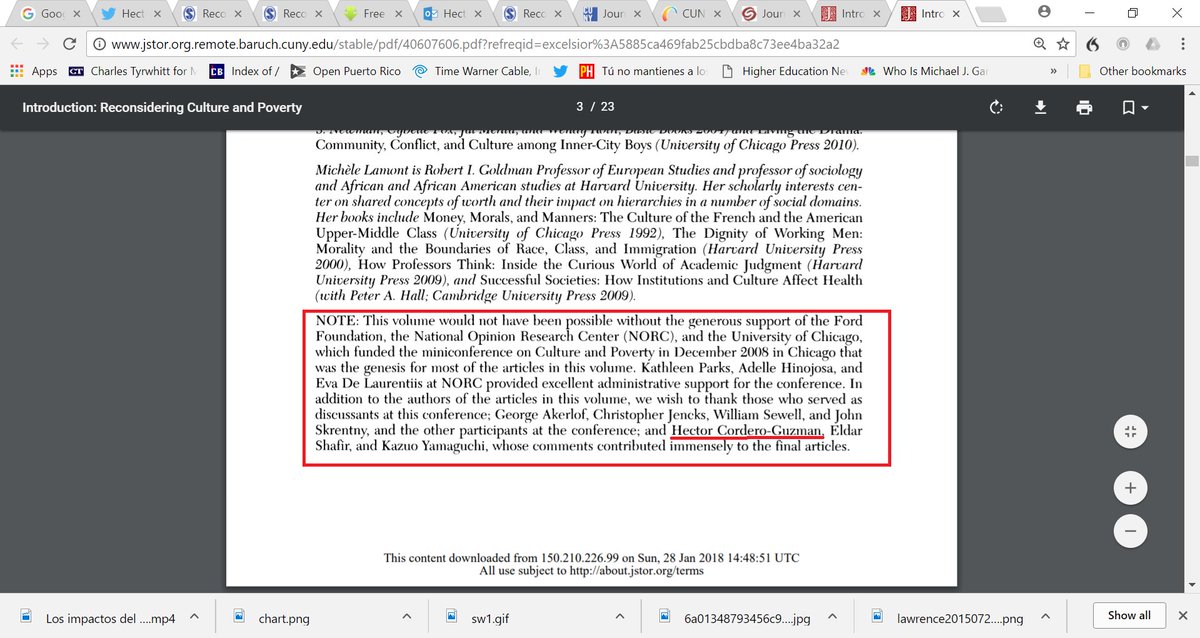Screen dimensions: 1200x638
Task: Open the Chrome menu with three dots
Action: click(x=1182, y=44)
